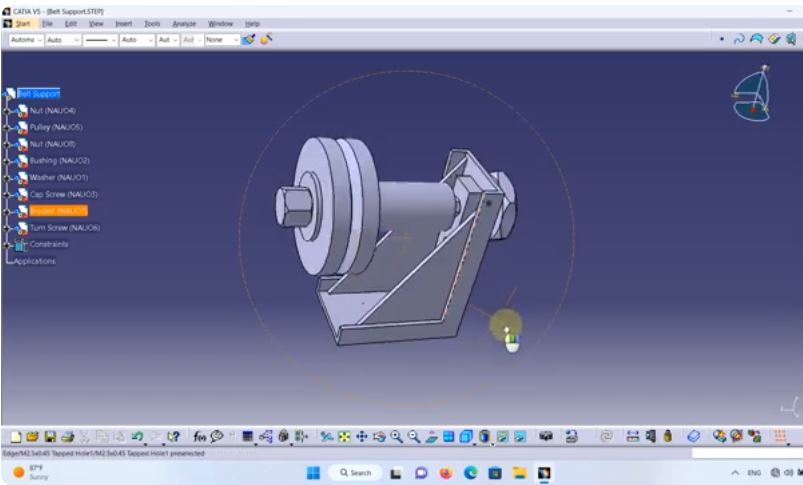Open Microsoft Edge from the taskbar

471,473
